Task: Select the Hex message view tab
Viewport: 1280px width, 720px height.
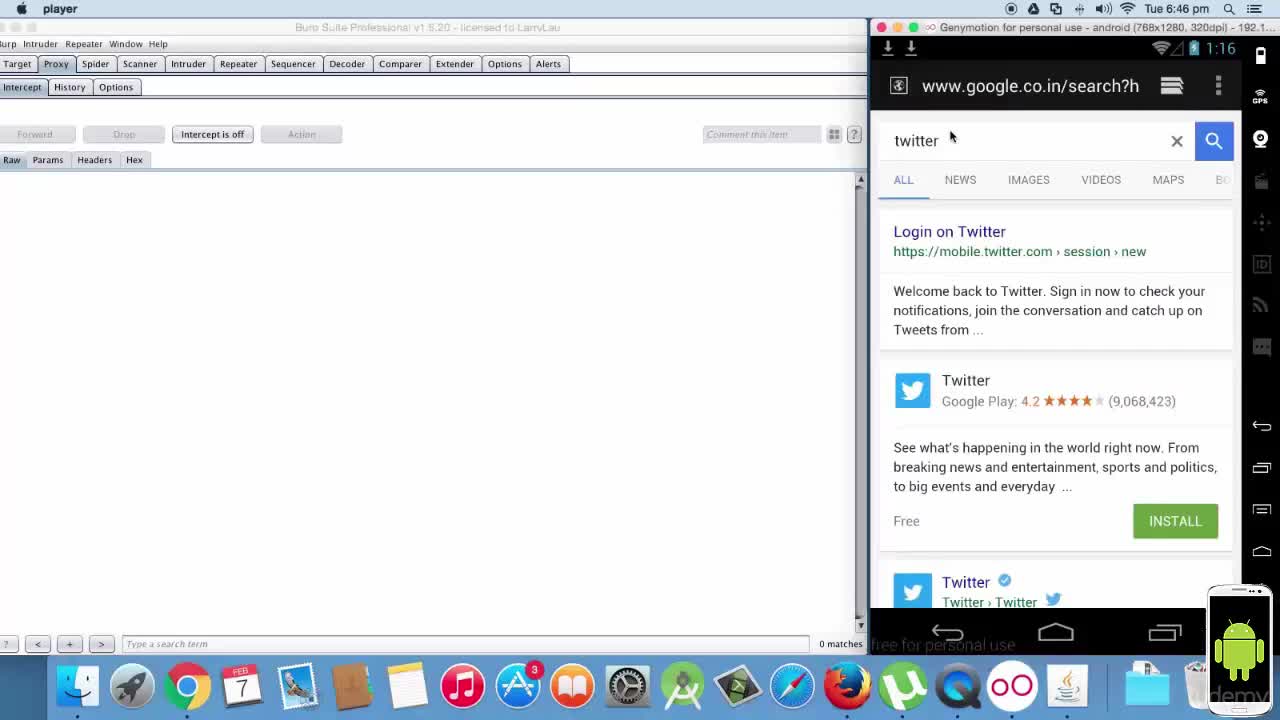Action: tap(134, 160)
